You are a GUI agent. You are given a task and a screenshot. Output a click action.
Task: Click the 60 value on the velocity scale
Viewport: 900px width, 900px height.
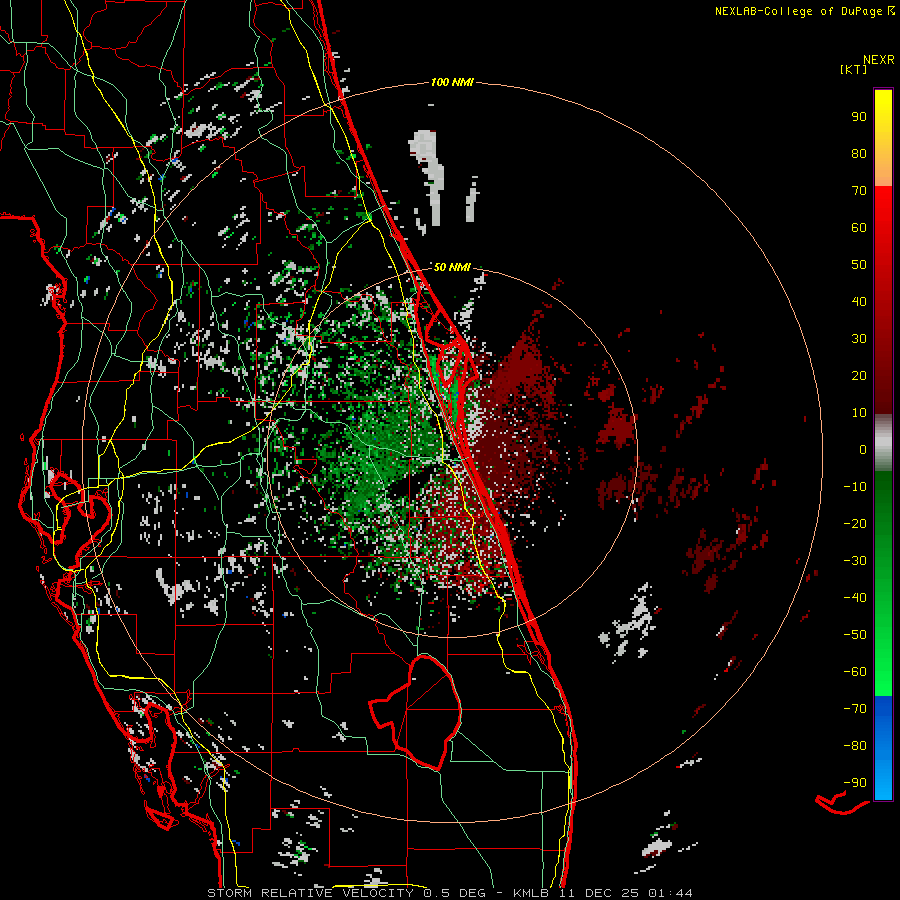tap(859, 227)
